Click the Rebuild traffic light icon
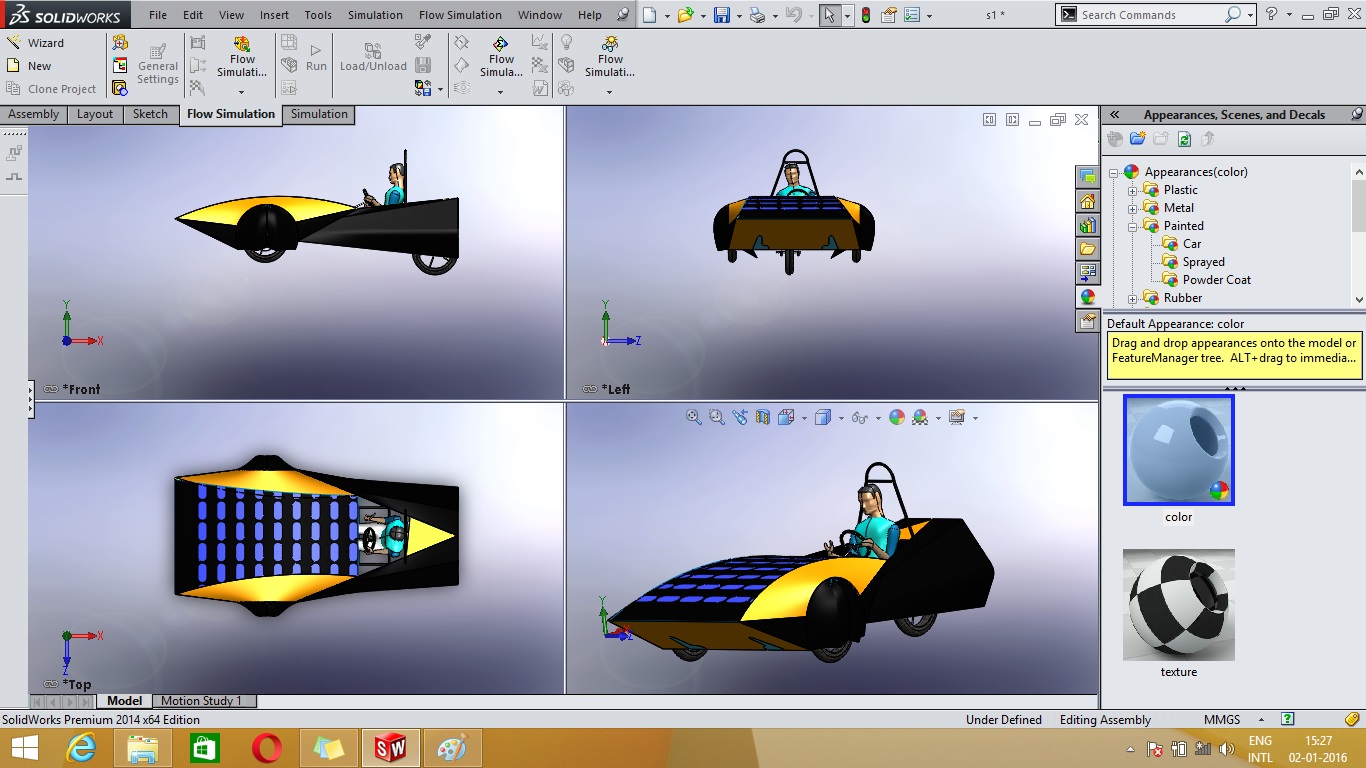Viewport: 1366px width, 768px height. [x=865, y=15]
